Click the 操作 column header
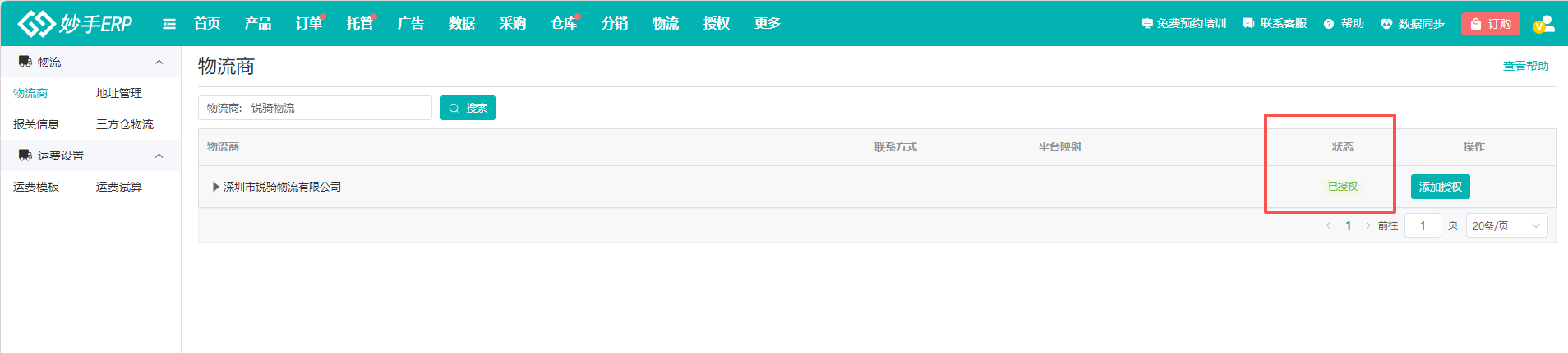1568x353 pixels. [x=1474, y=146]
